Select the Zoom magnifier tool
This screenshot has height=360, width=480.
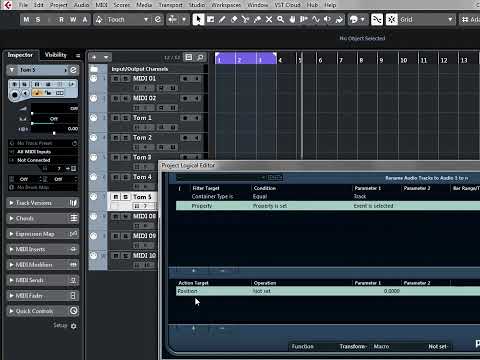[280, 19]
